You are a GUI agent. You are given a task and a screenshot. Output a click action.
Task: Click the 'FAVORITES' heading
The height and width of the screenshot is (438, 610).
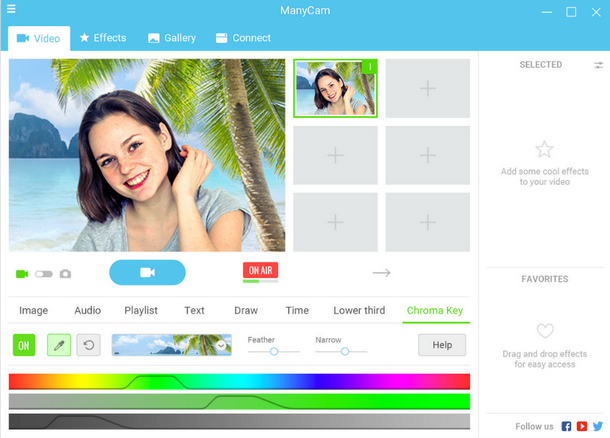coord(545,279)
